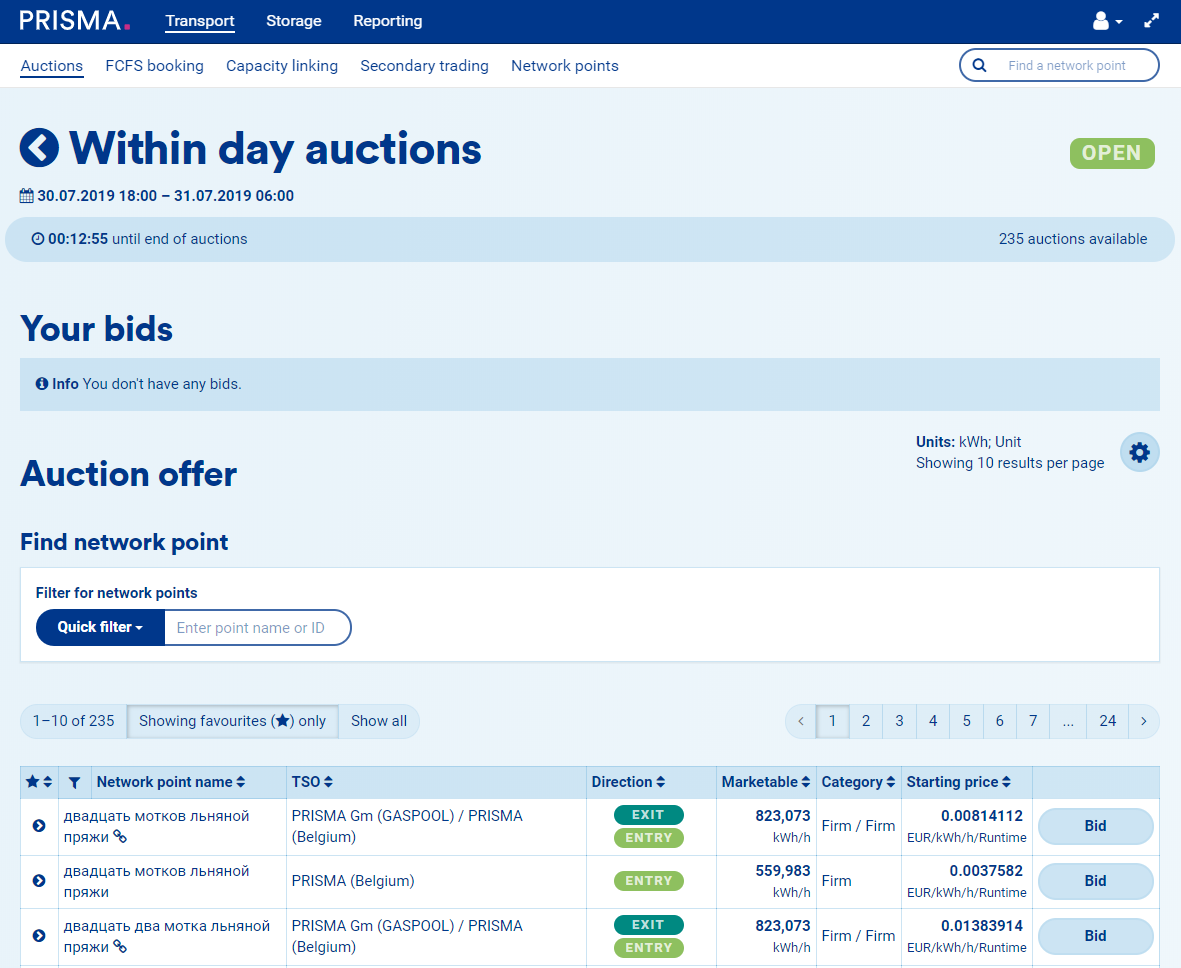Open the user account menu icon
This screenshot has height=968, width=1181.
(x=1106, y=21)
